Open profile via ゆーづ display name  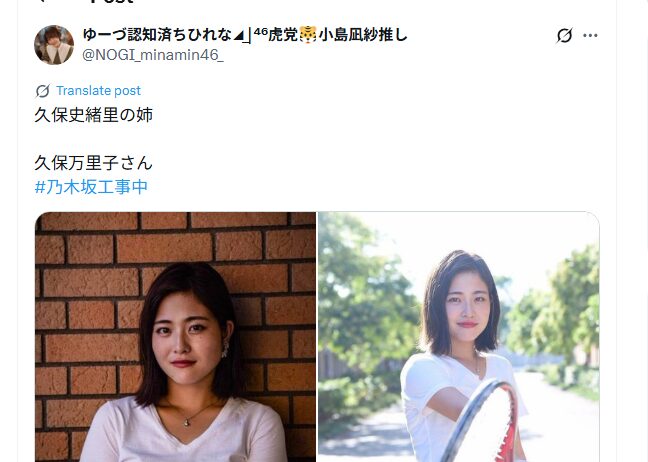point(157,35)
